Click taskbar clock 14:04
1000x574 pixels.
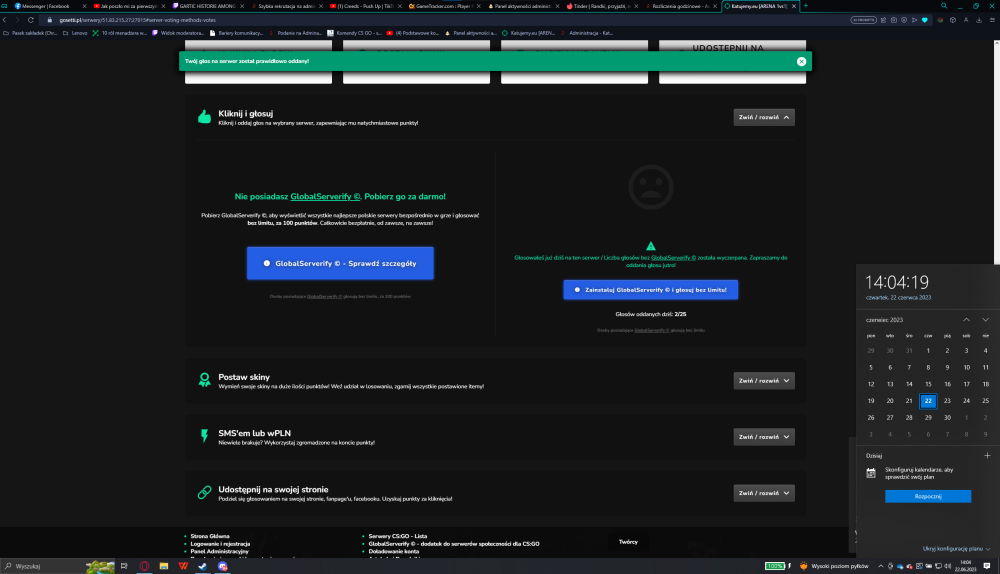966,566
